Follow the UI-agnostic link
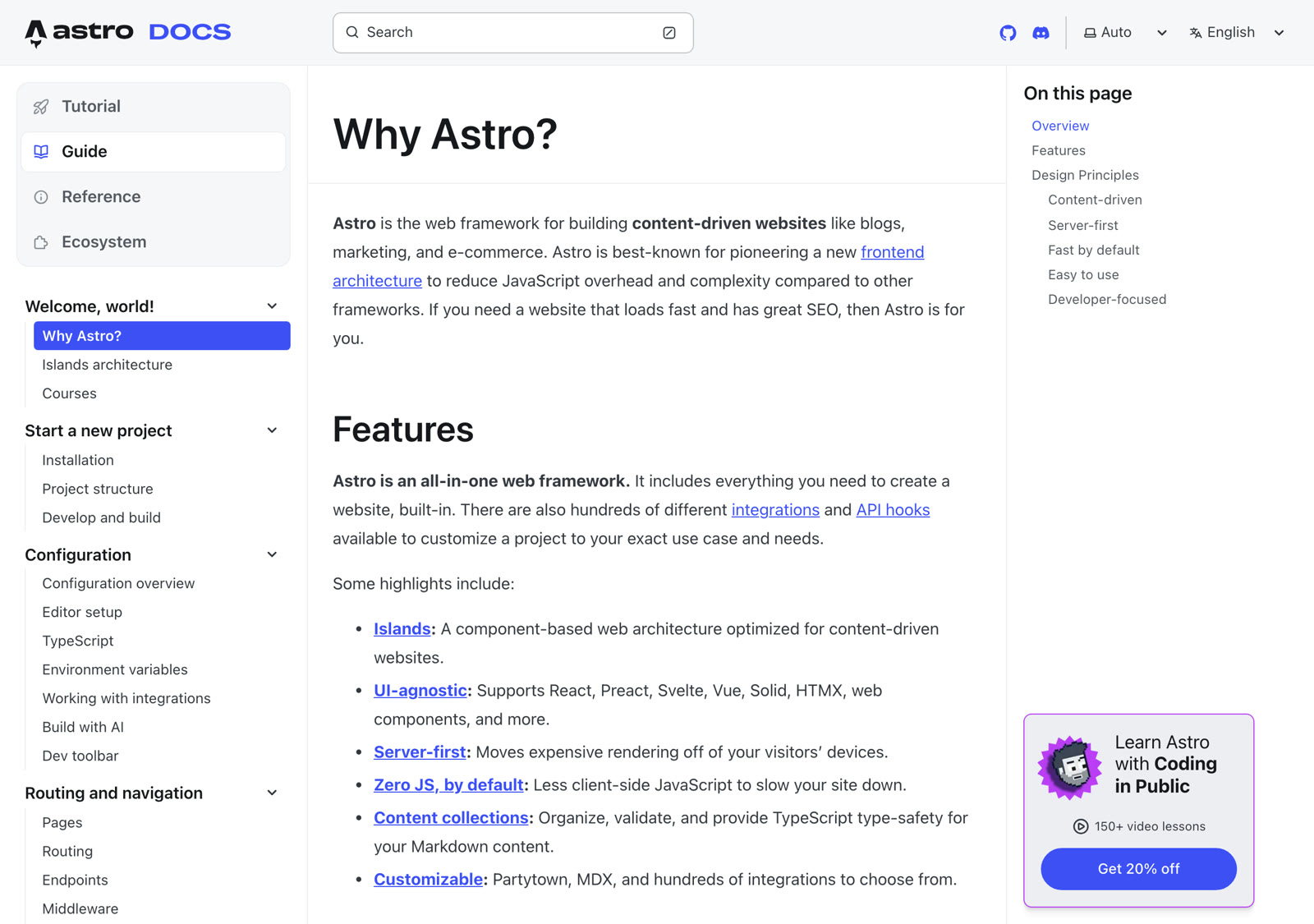This screenshot has height=924, width=1314. coord(420,691)
